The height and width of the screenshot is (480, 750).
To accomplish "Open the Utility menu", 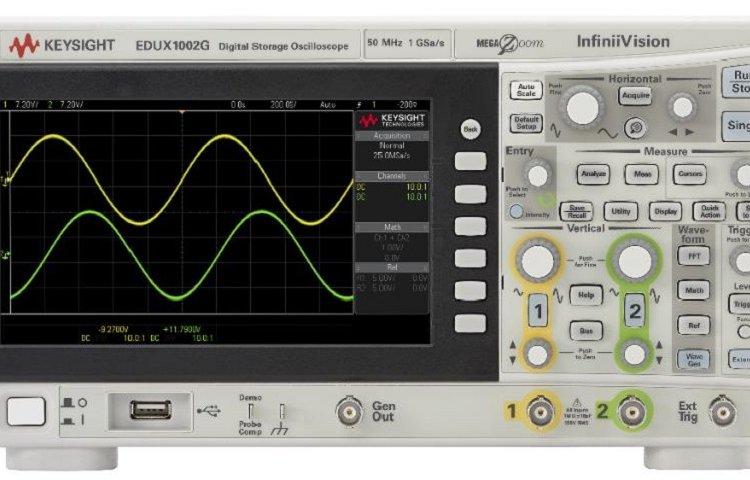I will (620, 211).
